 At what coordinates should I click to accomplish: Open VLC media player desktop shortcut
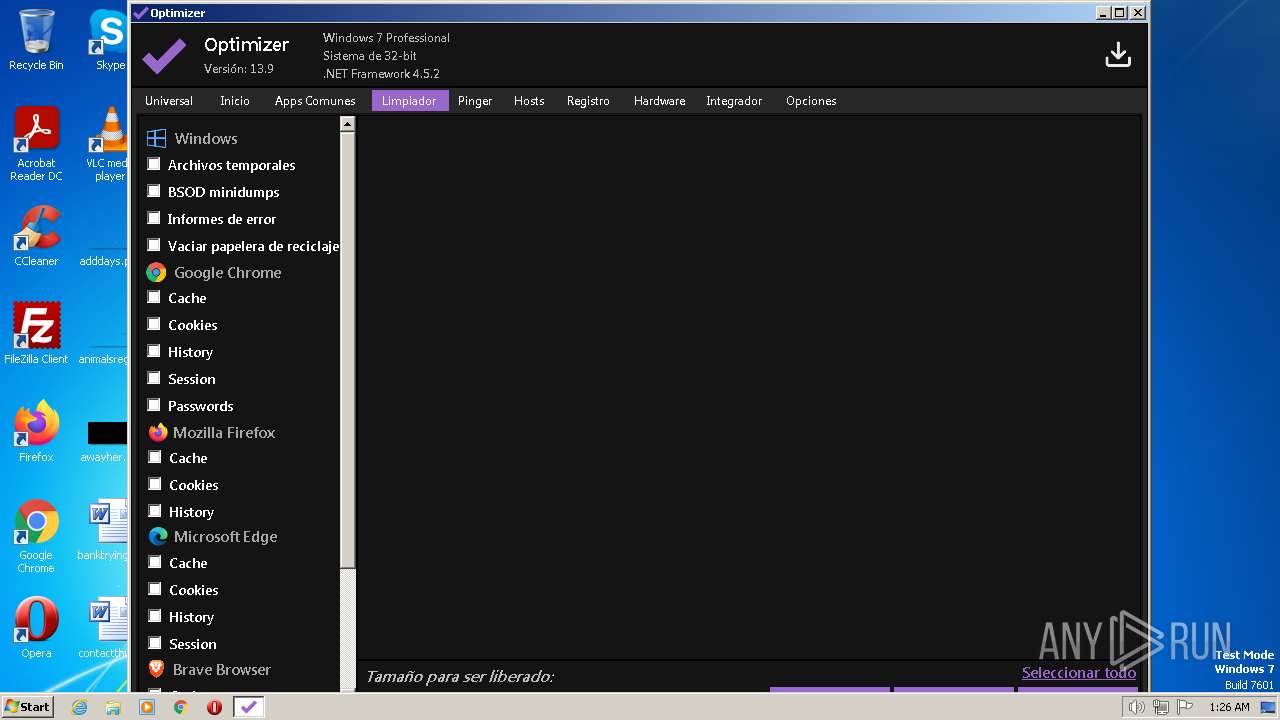[x=108, y=144]
